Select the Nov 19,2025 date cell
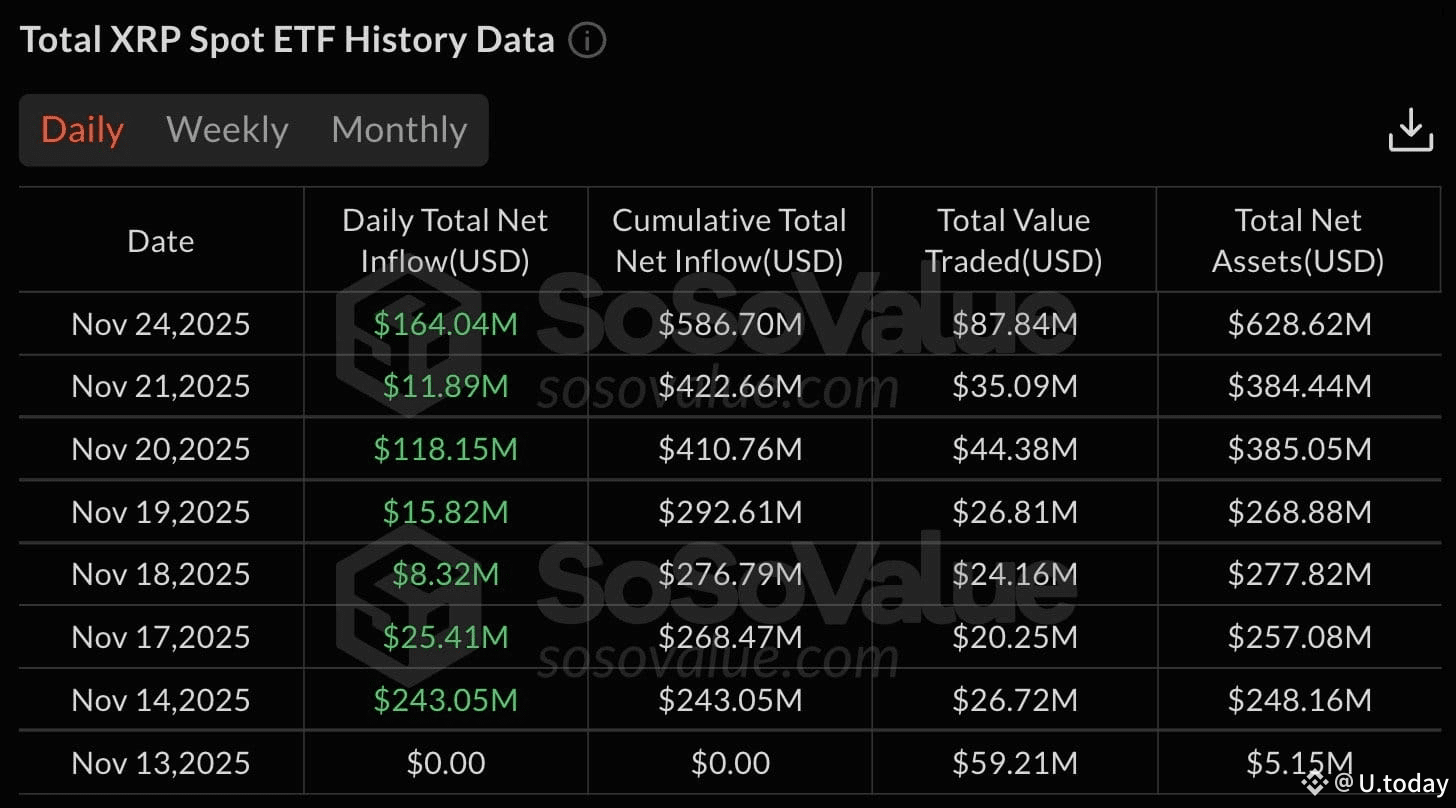This screenshot has height=808, width=1456. tap(161, 512)
